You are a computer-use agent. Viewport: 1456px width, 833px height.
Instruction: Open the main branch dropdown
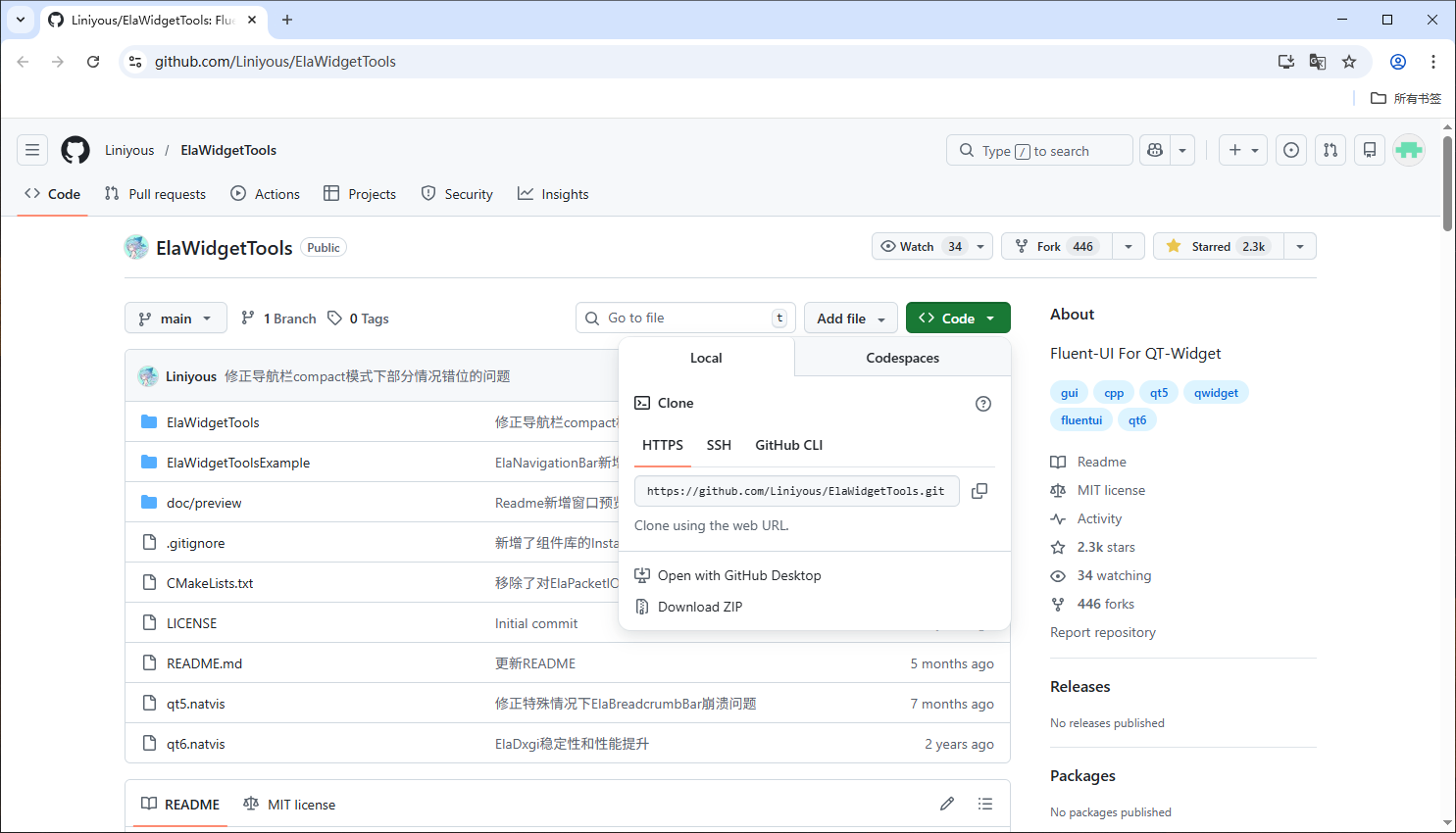pyautogui.click(x=176, y=318)
